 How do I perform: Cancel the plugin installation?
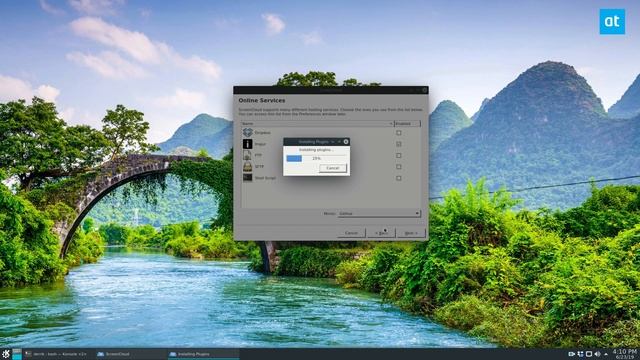[333, 168]
